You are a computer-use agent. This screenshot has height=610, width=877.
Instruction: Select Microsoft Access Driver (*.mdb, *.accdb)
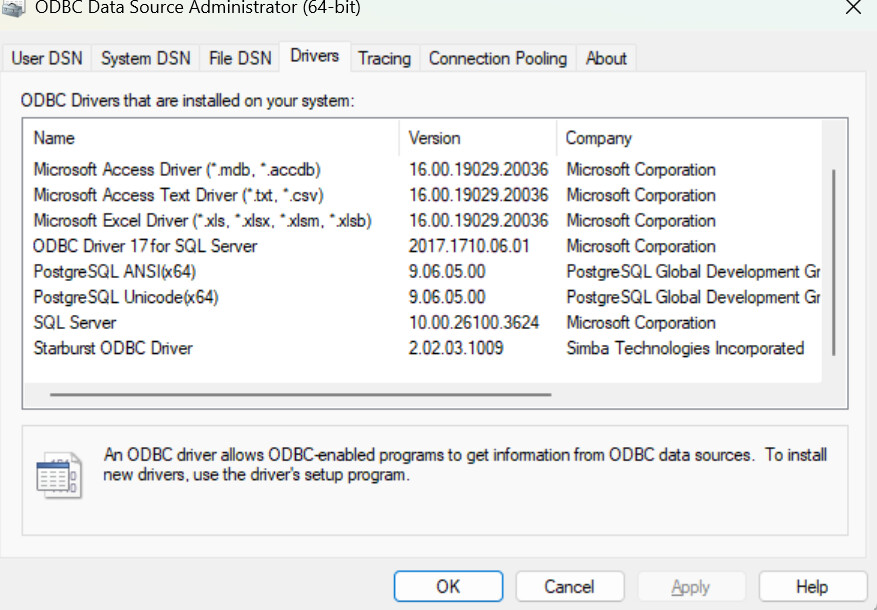pos(177,170)
